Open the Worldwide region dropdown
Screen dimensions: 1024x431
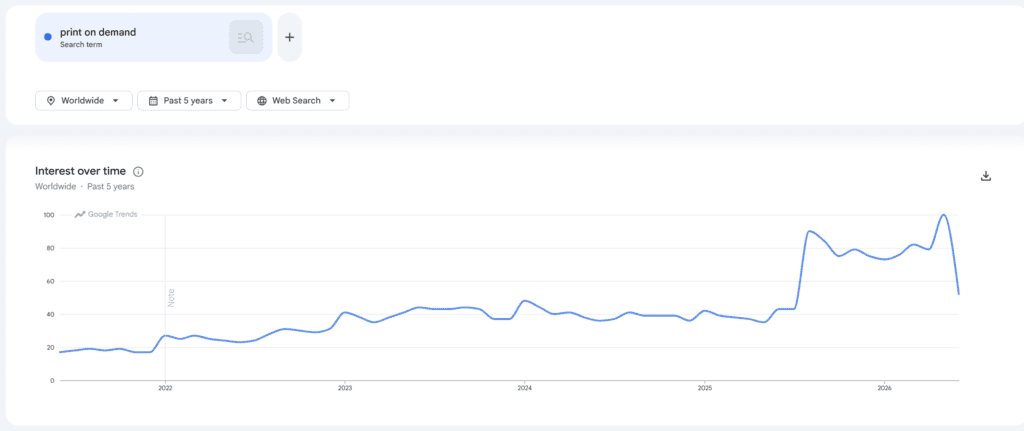click(84, 101)
